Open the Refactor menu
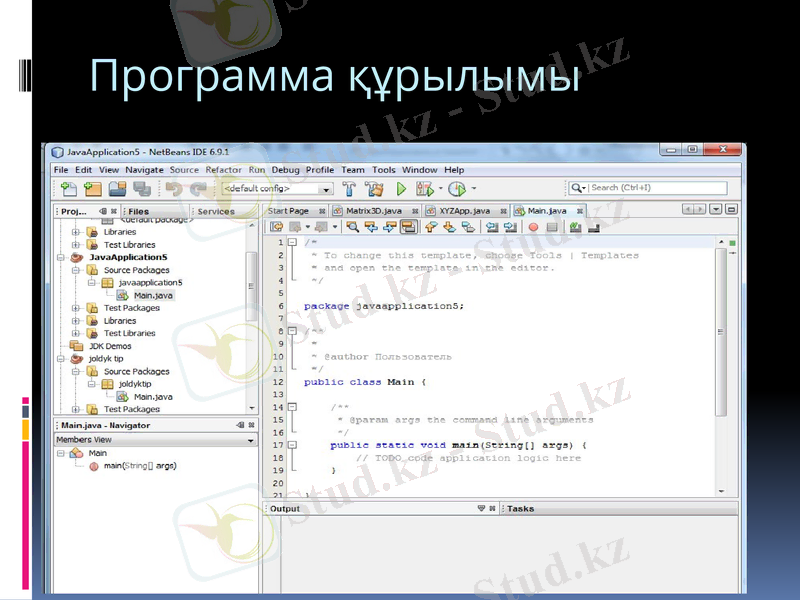The height and width of the screenshot is (600, 800). point(226,169)
